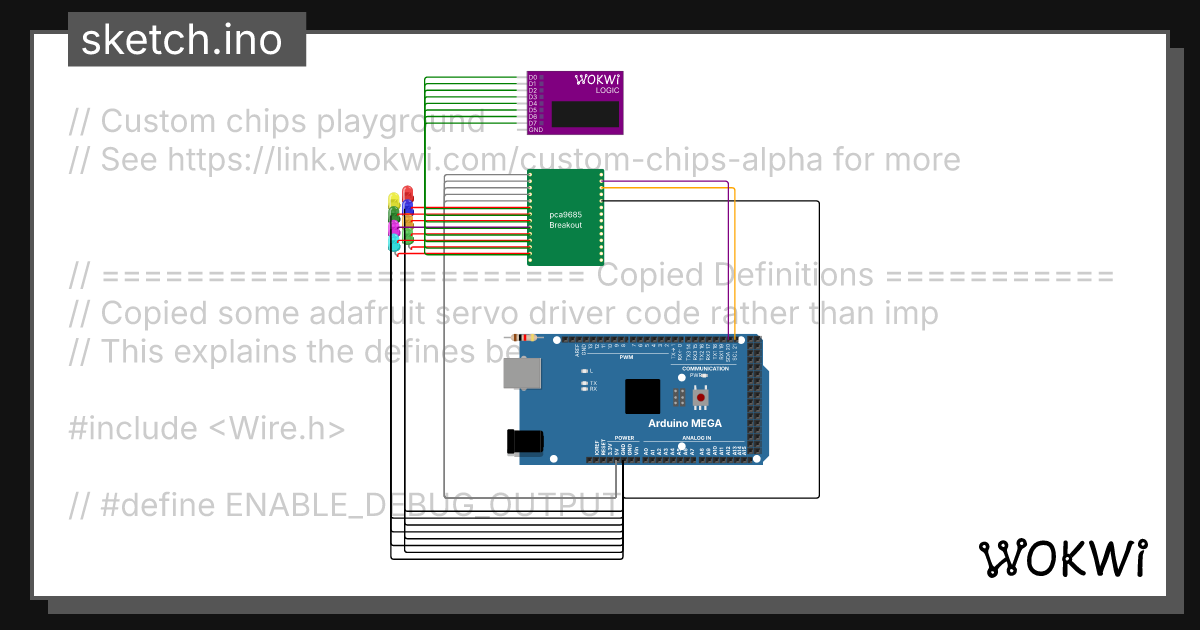Click the D0 pin on the logic analyzer

(x=534, y=77)
